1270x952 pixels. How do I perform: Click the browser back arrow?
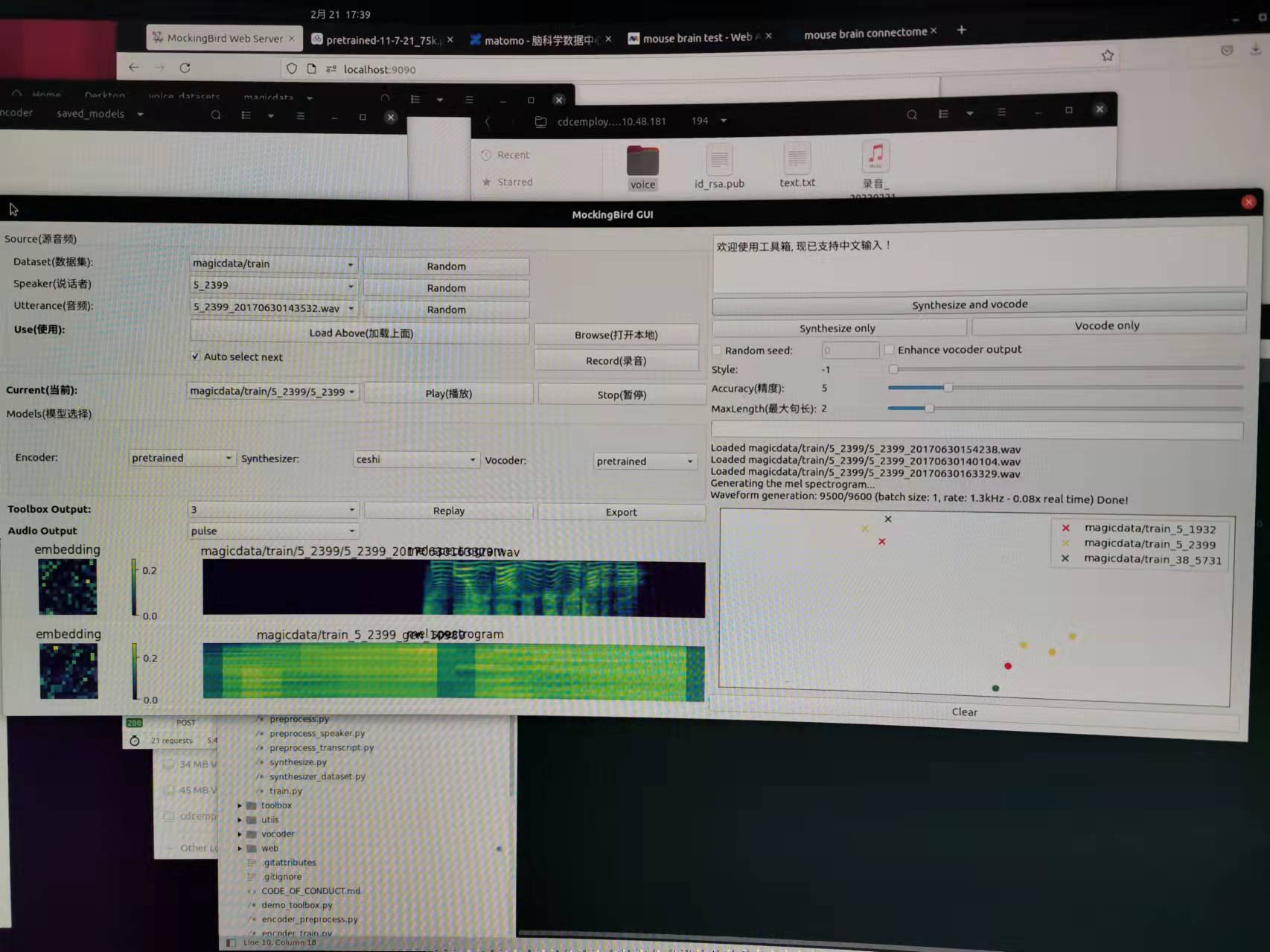(x=133, y=68)
